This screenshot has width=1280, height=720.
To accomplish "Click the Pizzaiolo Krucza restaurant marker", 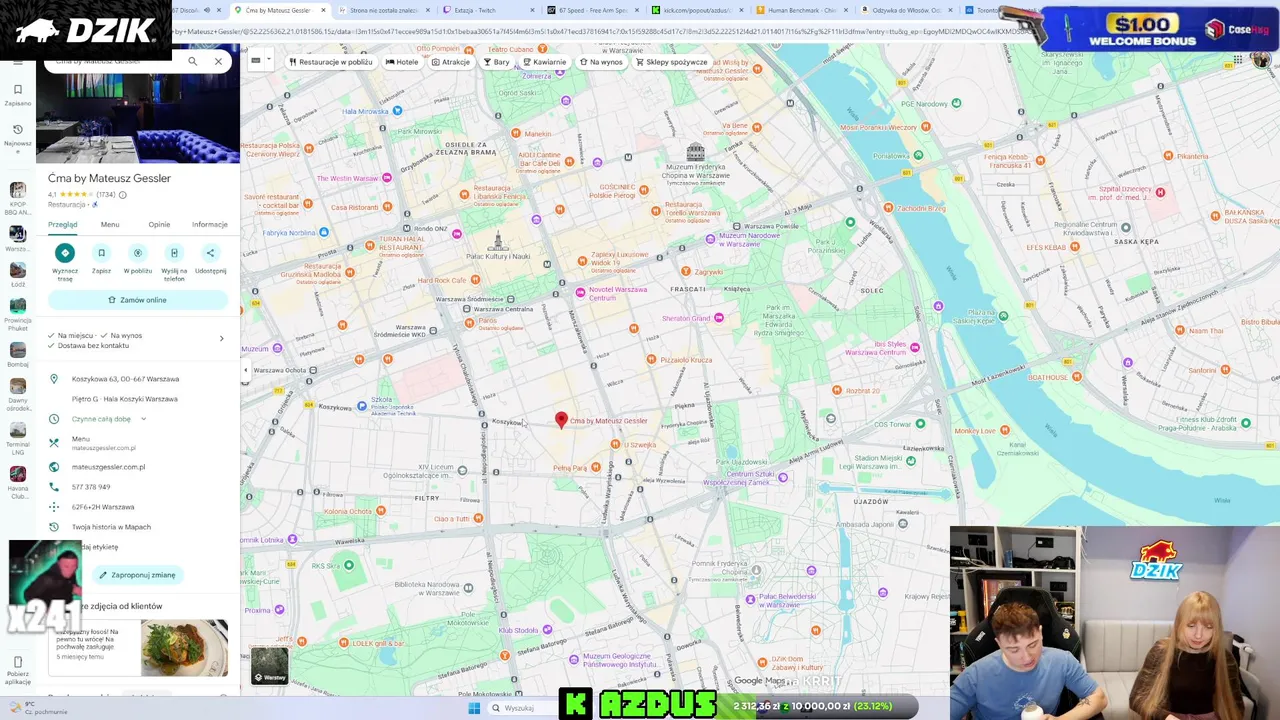I will [651, 359].
